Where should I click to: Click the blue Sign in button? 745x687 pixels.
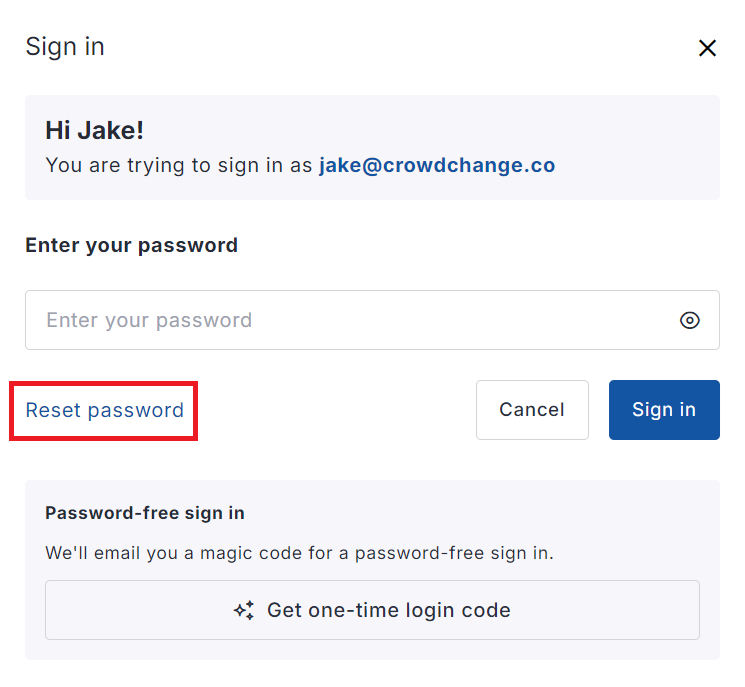pyautogui.click(x=664, y=410)
